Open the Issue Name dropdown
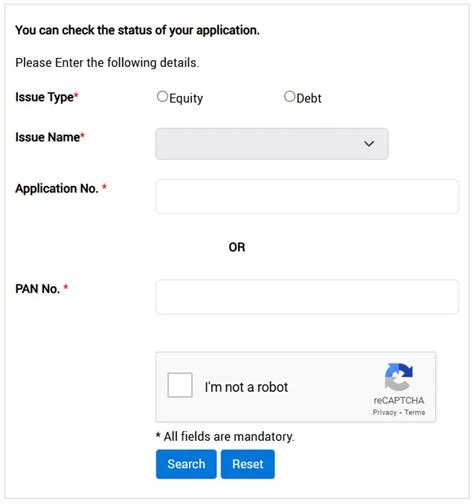Image resolution: width=474 pixels, height=504 pixels. tap(272, 144)
